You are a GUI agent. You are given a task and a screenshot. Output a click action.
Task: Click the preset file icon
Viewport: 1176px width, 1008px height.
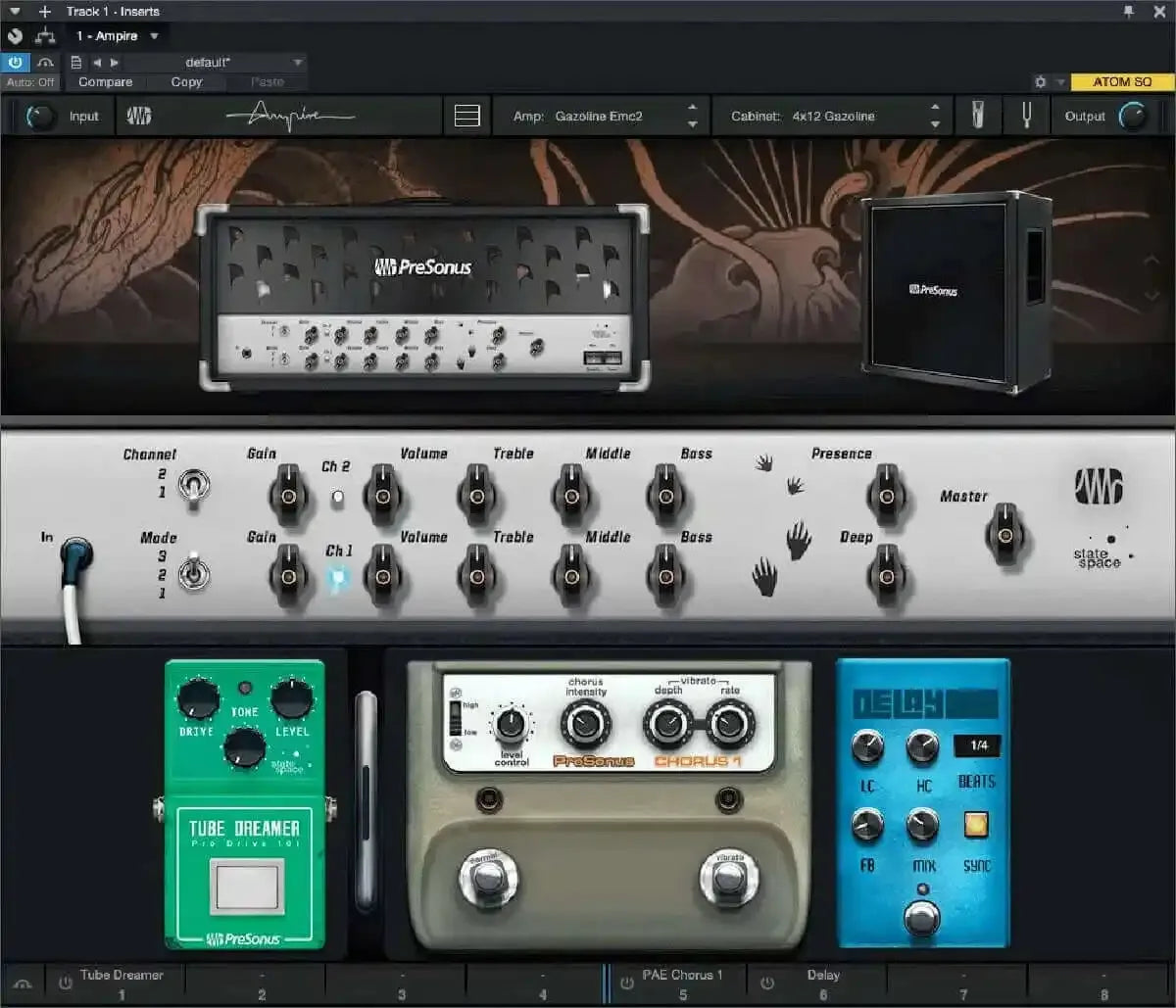76,63
